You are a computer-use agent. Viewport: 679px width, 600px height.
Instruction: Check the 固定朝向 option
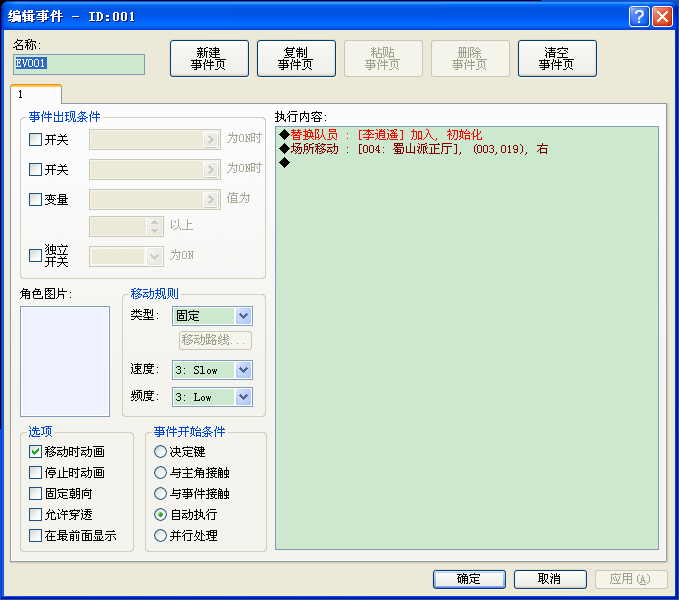point(35,494)
